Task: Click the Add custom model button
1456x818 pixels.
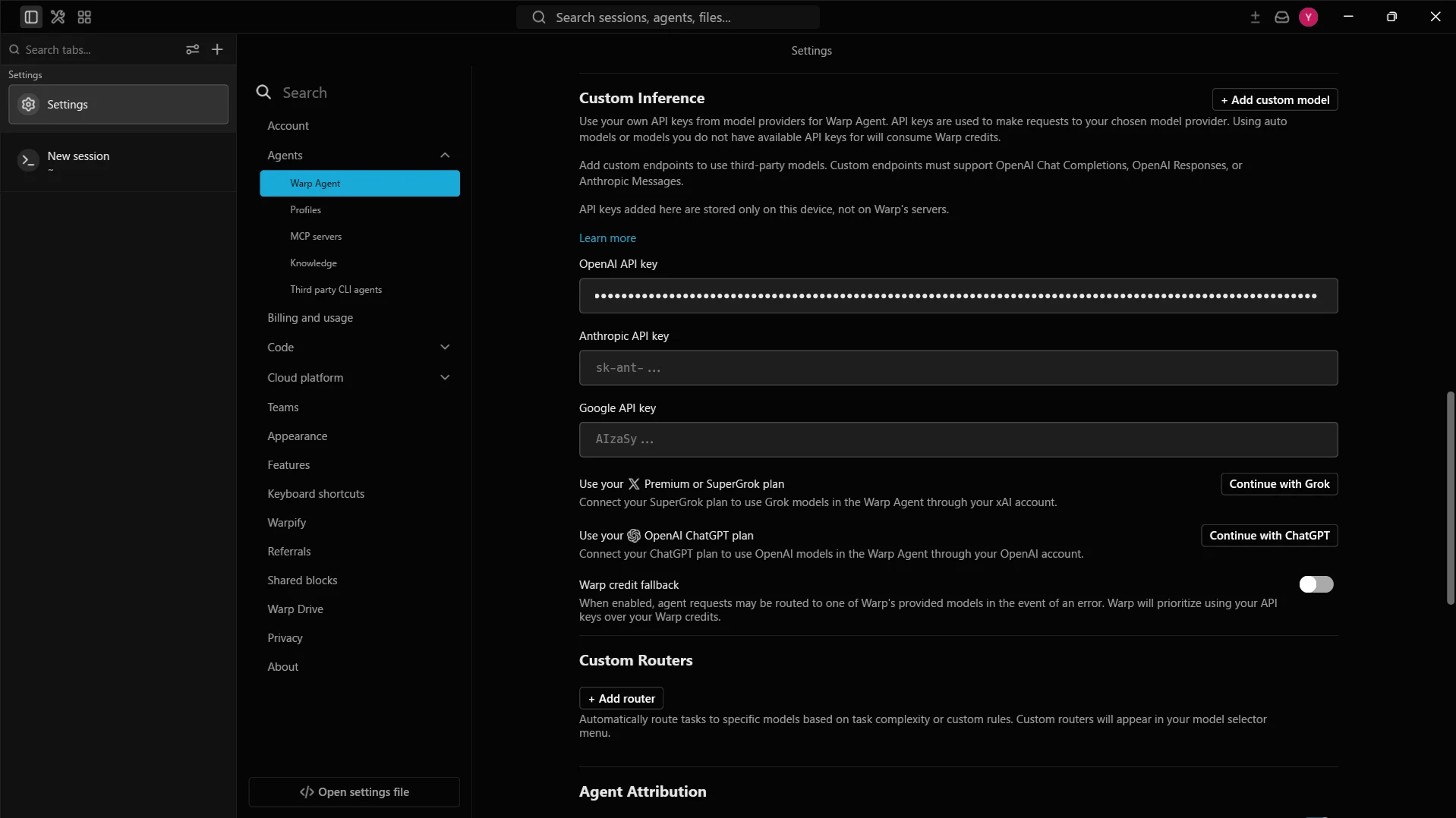Action: coord(1275,100)
